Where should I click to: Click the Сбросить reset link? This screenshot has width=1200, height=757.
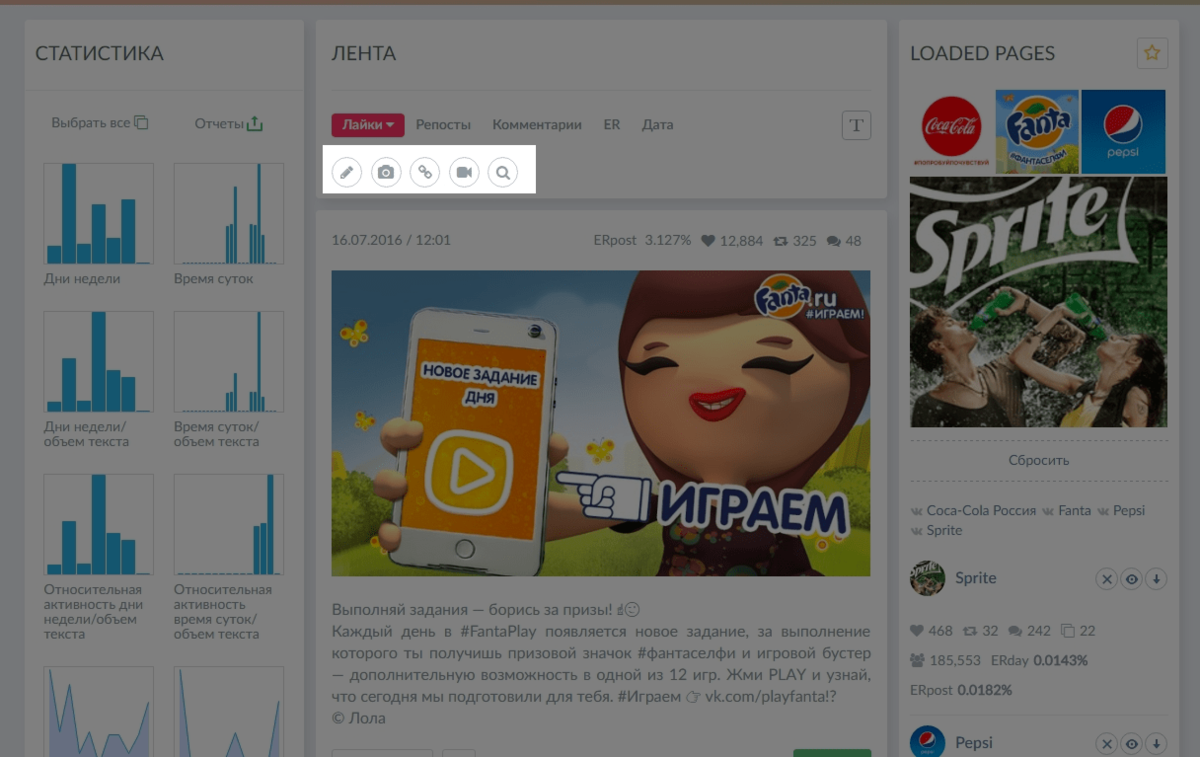click(1038, 460)
